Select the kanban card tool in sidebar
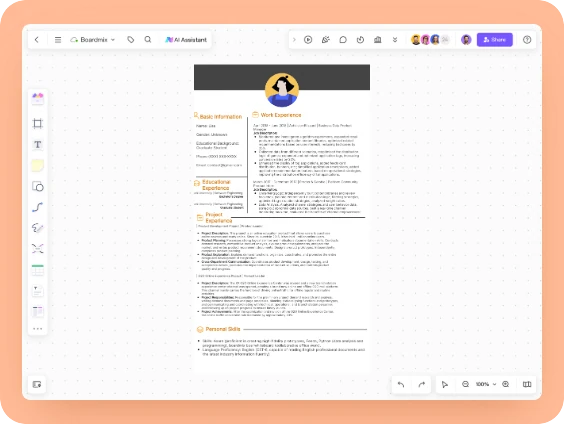Image resolution: width=564 pixels, height=424 pixels. (37, 311)
